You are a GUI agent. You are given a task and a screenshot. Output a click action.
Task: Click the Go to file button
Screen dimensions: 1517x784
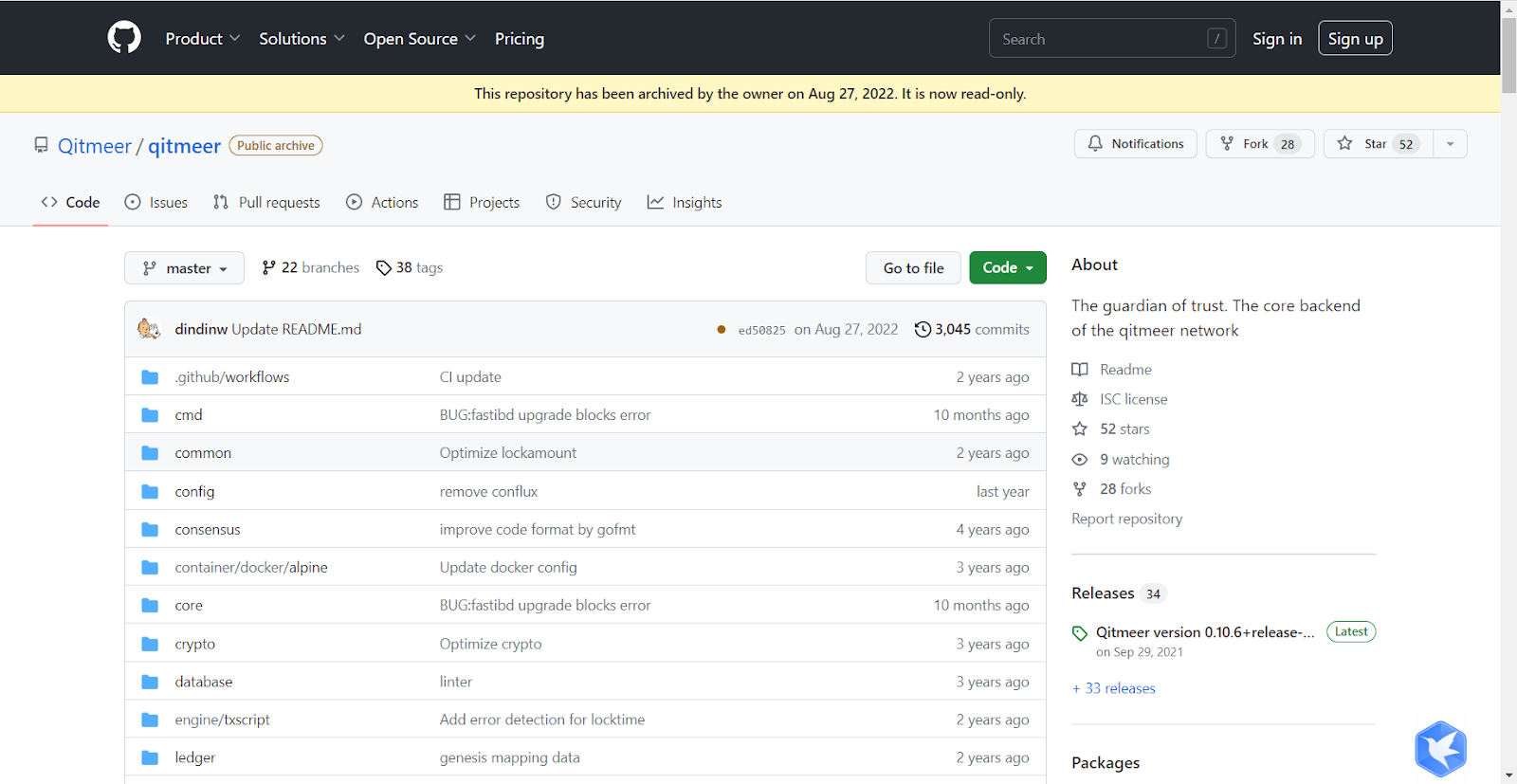click(913, 268)
